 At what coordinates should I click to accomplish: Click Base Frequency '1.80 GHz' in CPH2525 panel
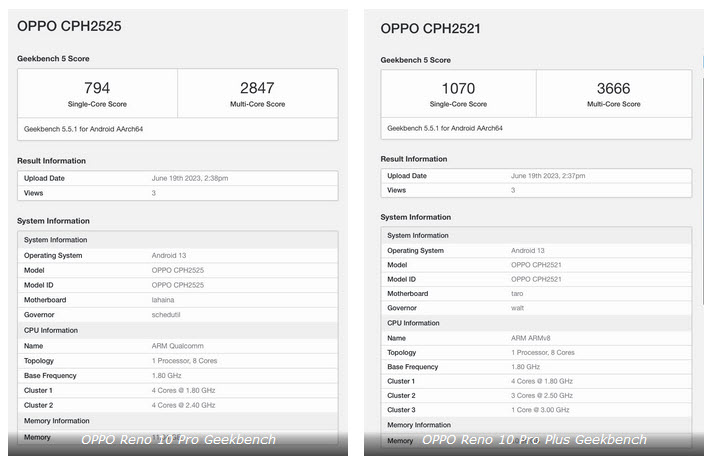pos(166,376)
